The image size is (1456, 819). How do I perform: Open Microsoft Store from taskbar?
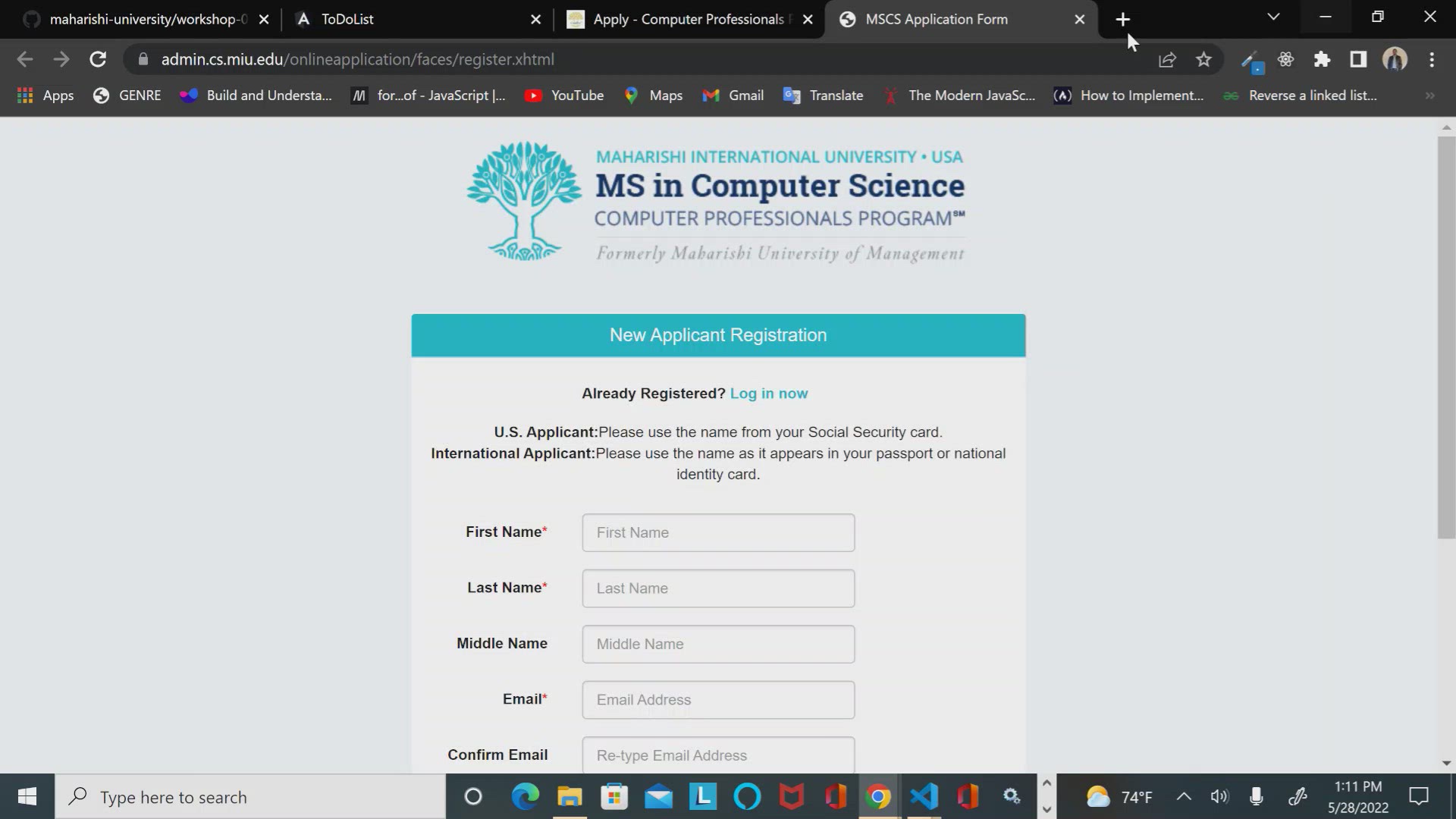pyautogui.click(x=614, y=797)
